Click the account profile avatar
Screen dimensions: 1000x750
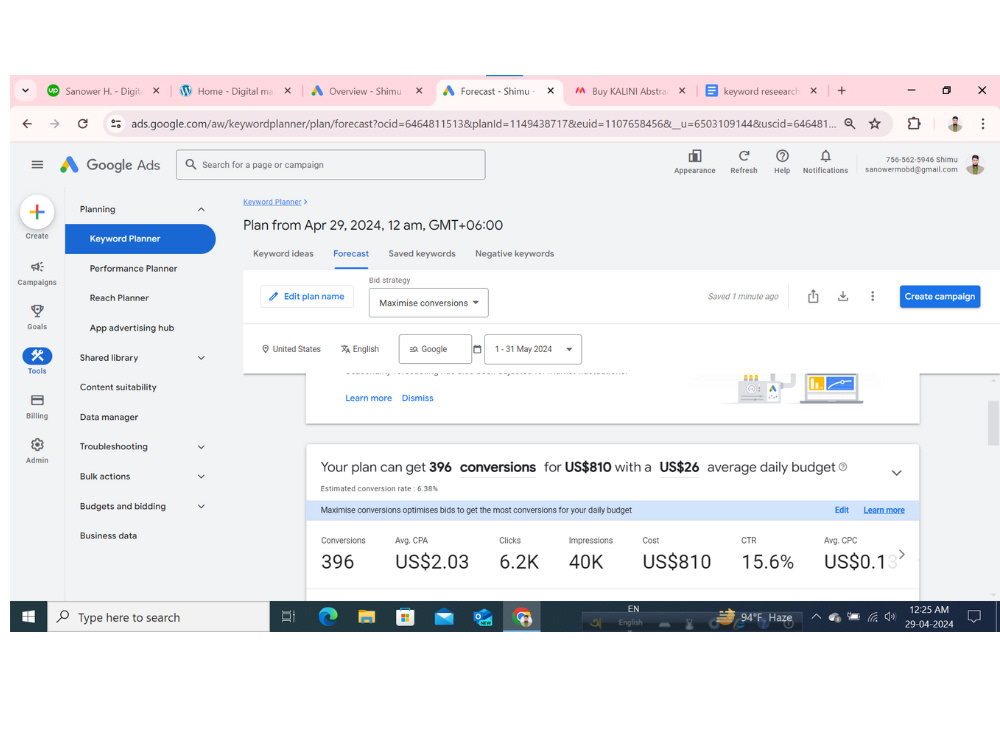(975, 165)
